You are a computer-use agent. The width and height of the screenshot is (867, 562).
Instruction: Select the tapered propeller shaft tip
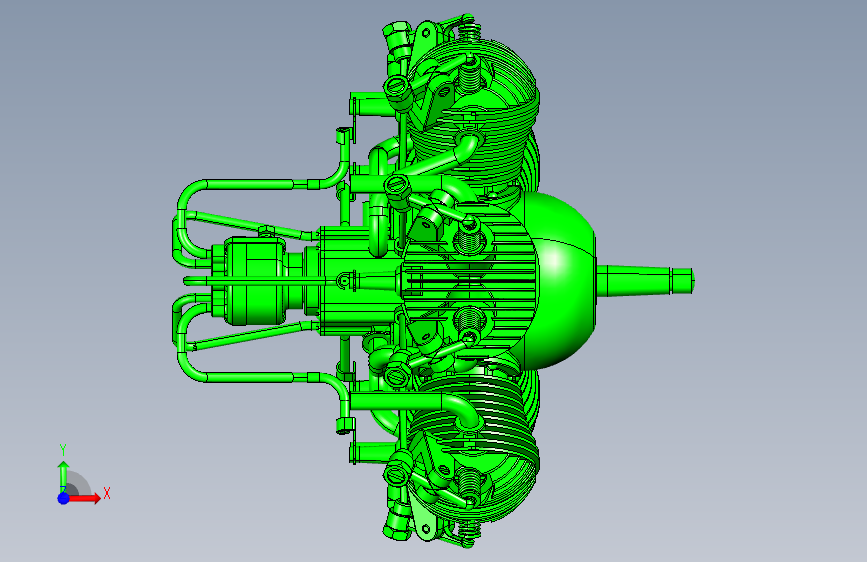click(645, 280)
